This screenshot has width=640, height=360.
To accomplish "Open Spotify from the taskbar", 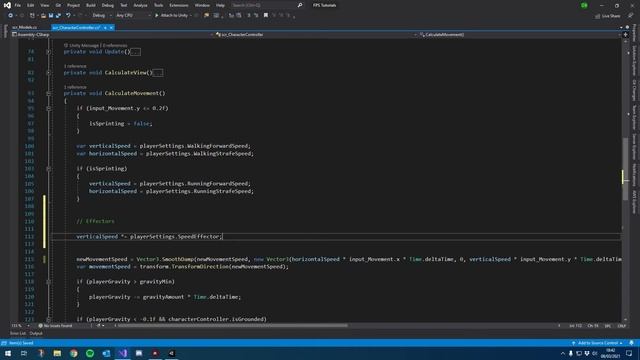I will point(90,353).
